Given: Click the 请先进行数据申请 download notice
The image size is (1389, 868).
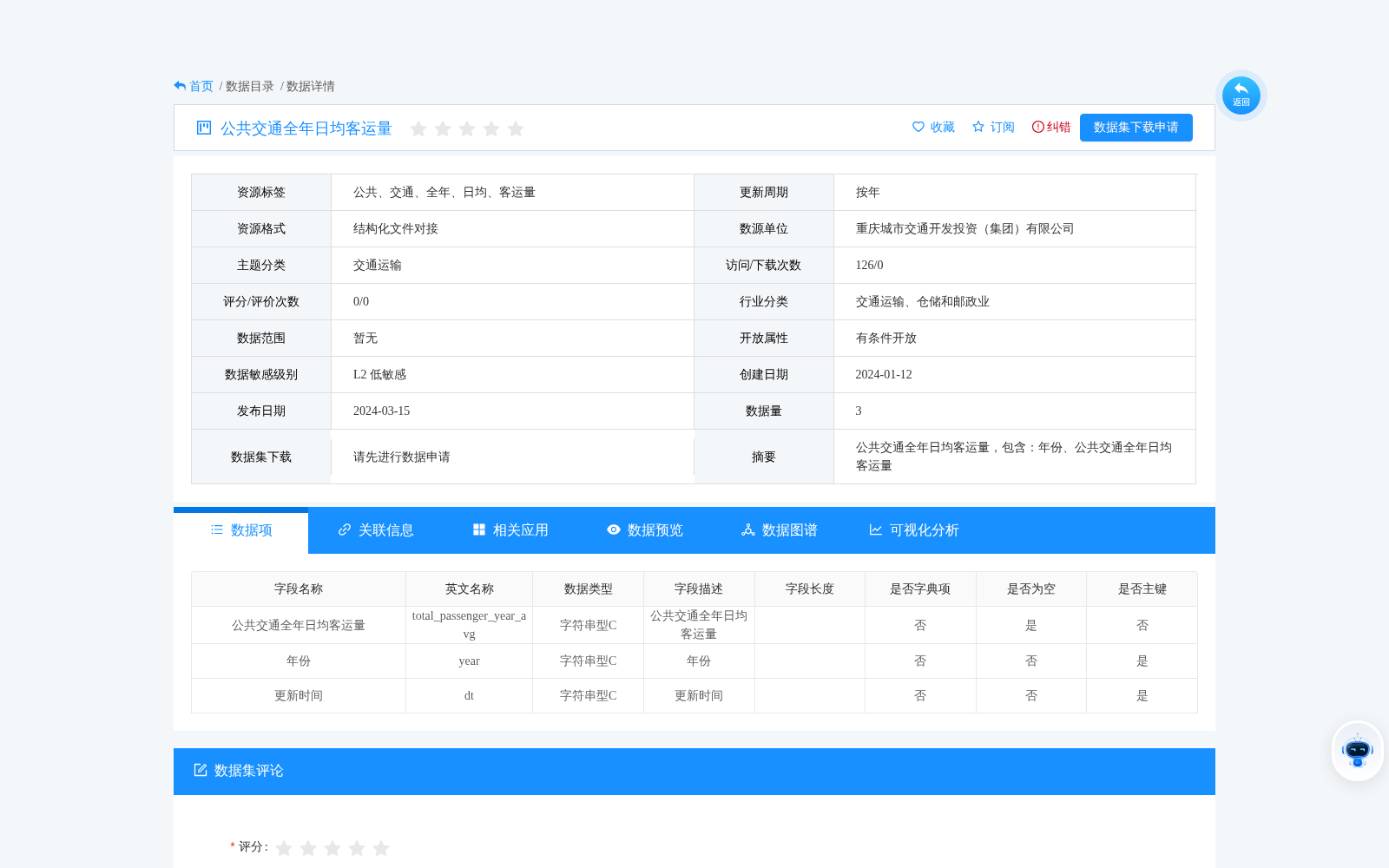Looking at the screenshot, I should pos(402,457).
